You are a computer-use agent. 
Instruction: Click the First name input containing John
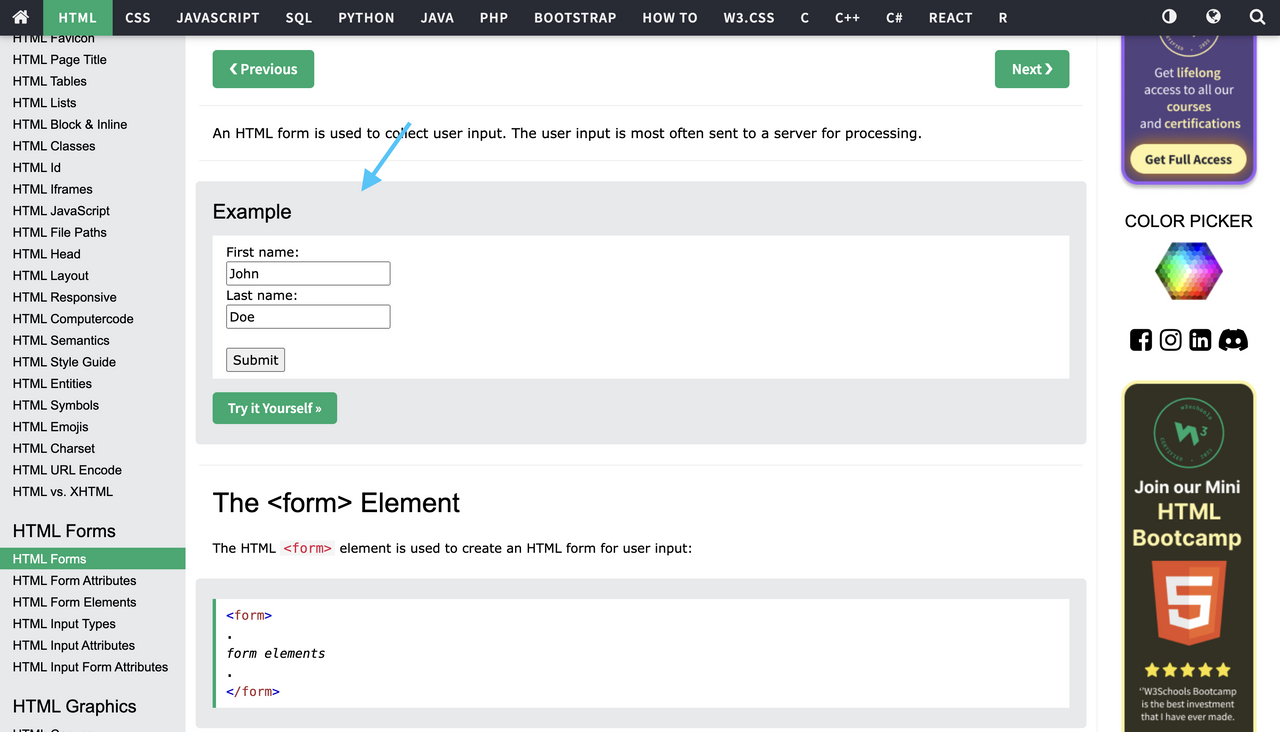[x=307, y=273]
